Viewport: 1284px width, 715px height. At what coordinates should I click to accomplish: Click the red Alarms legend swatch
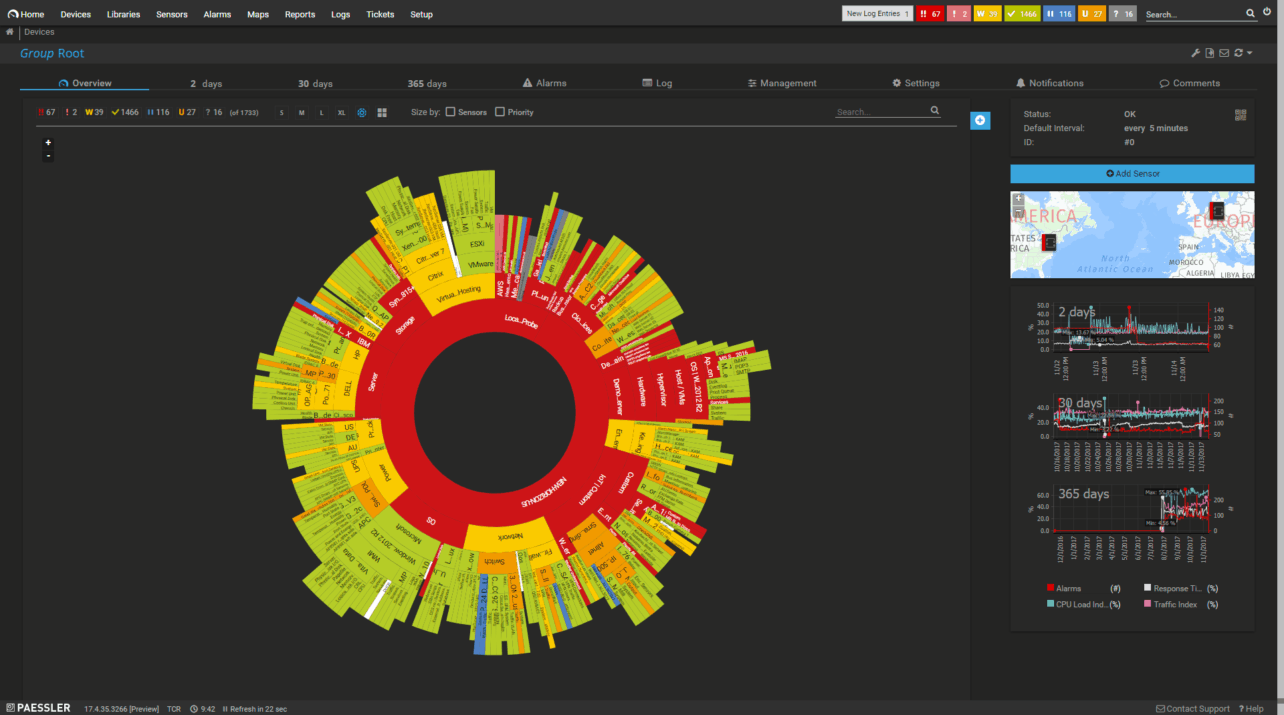[1051, 589]
